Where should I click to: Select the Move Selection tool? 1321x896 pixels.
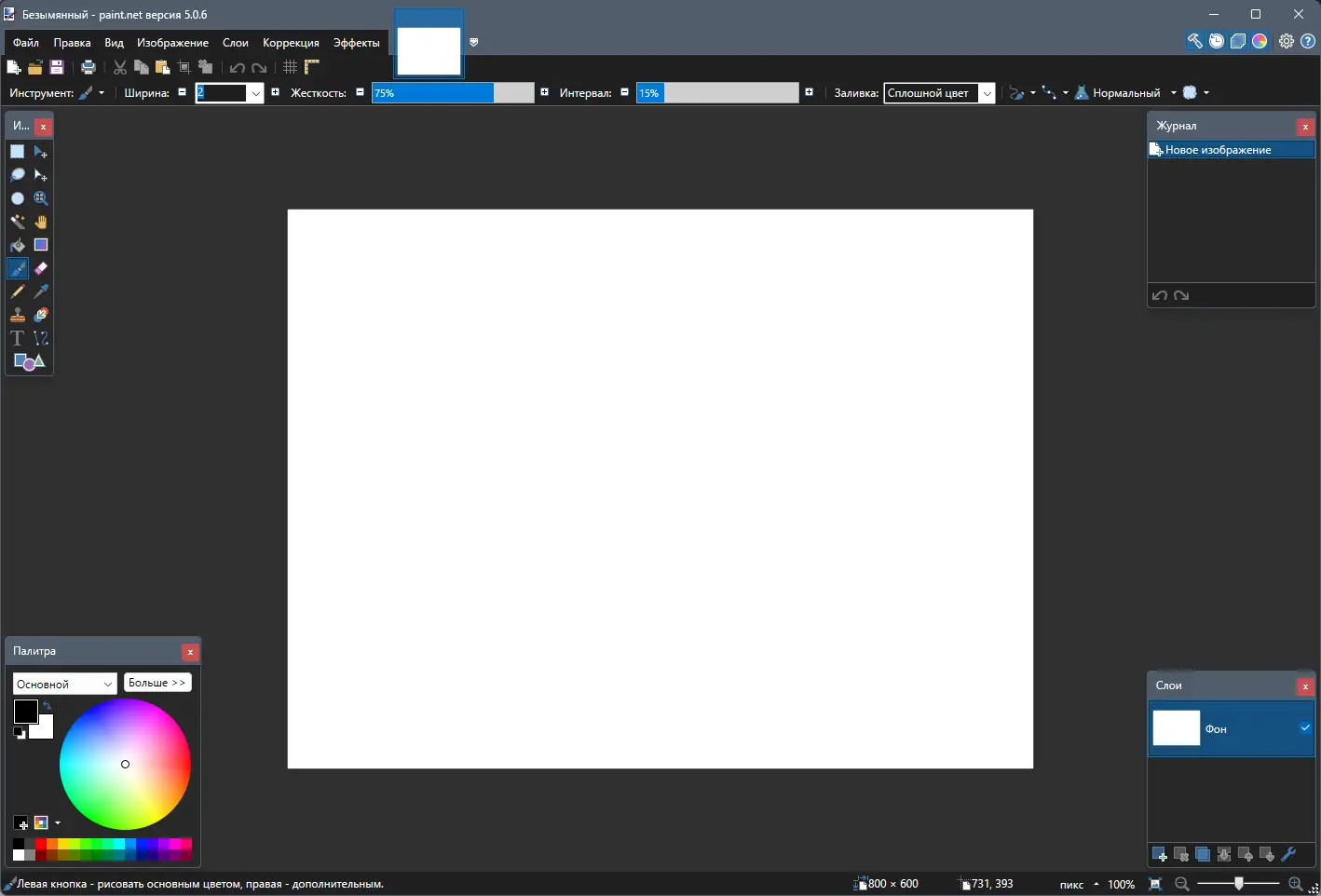(x=41, y=175)
